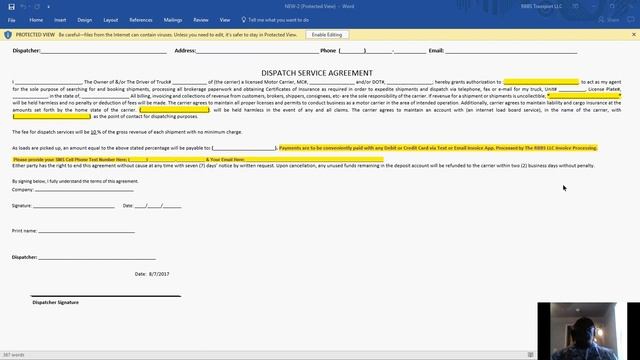Click the DISPATCH SERVICE AGREEMENT heading
640x360 pixels.
click(317, 73)
